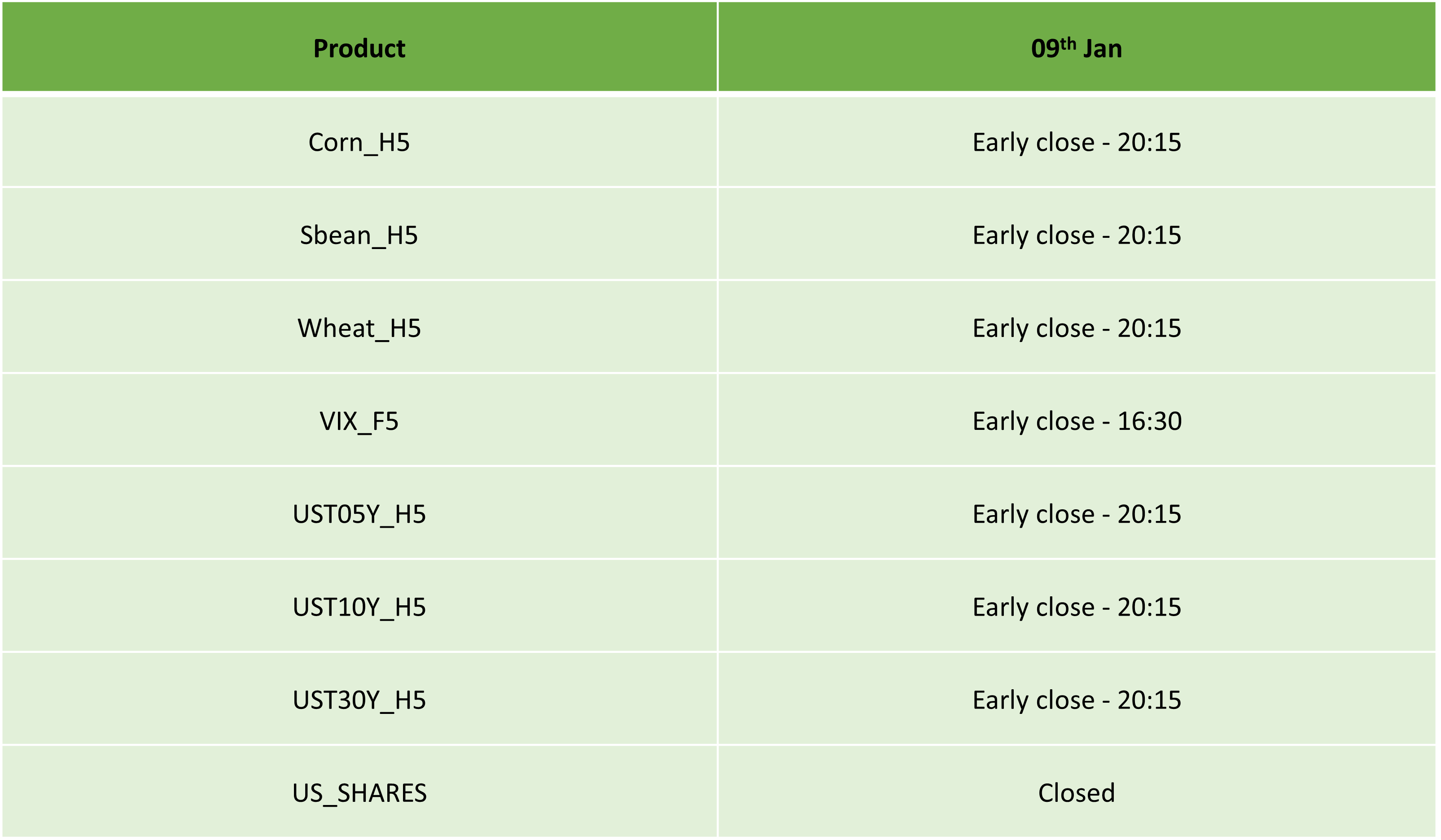Select the Corn_H5 product cell
This screenshot has height=840, width=1441.
point(359,142)
